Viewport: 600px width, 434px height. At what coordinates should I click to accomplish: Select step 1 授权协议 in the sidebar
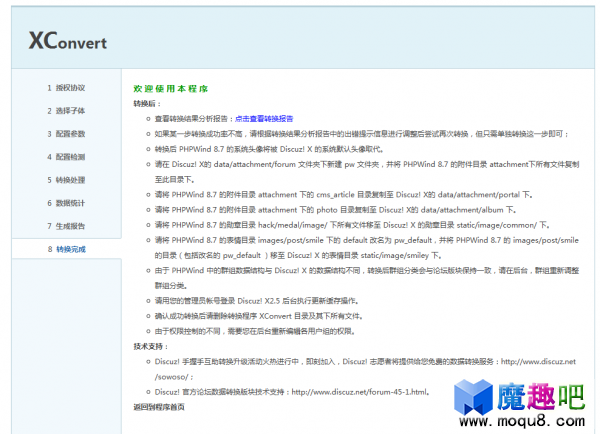[66, 88]
